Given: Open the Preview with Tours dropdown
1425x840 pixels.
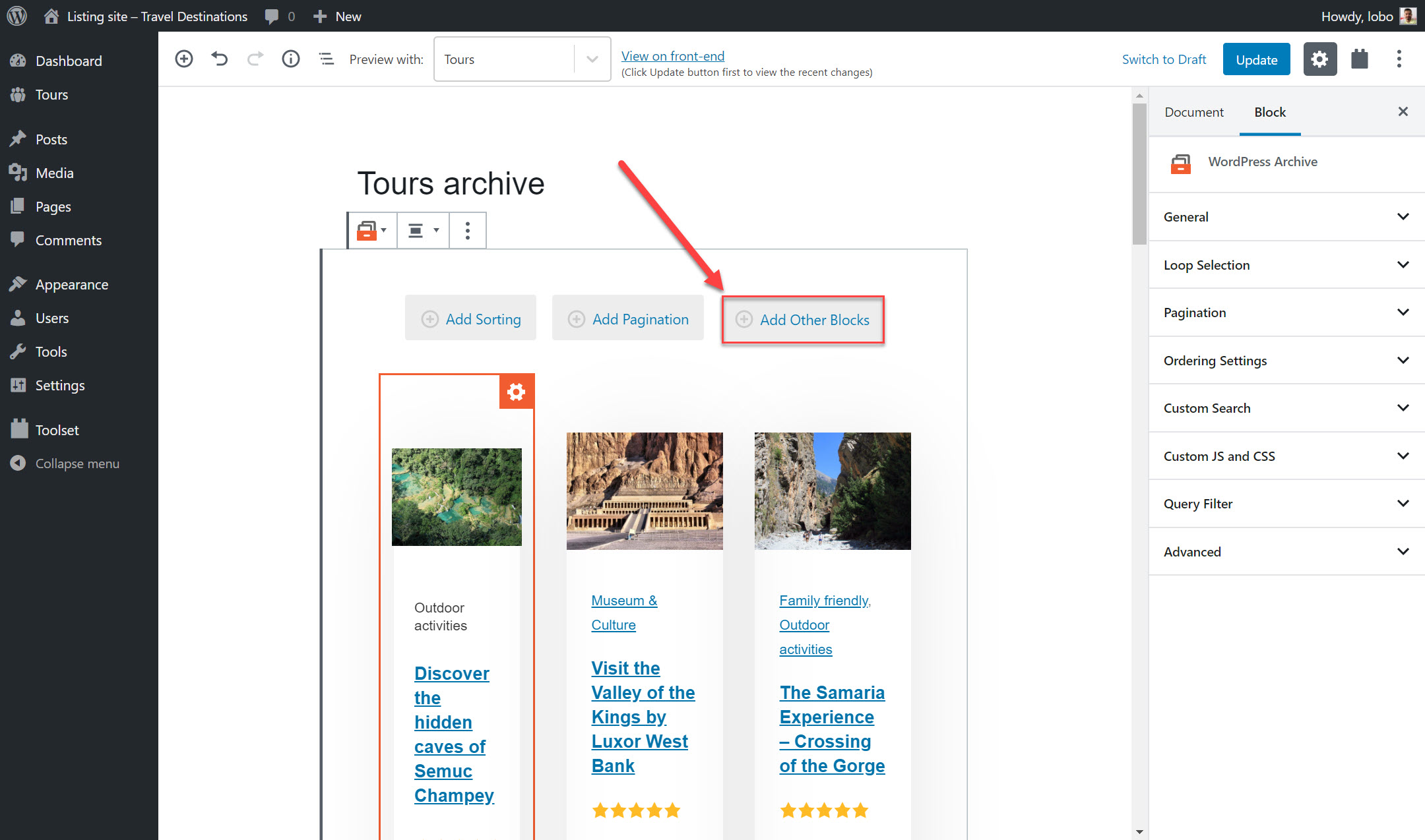Looking at the screenshot, I should point(522,59).
